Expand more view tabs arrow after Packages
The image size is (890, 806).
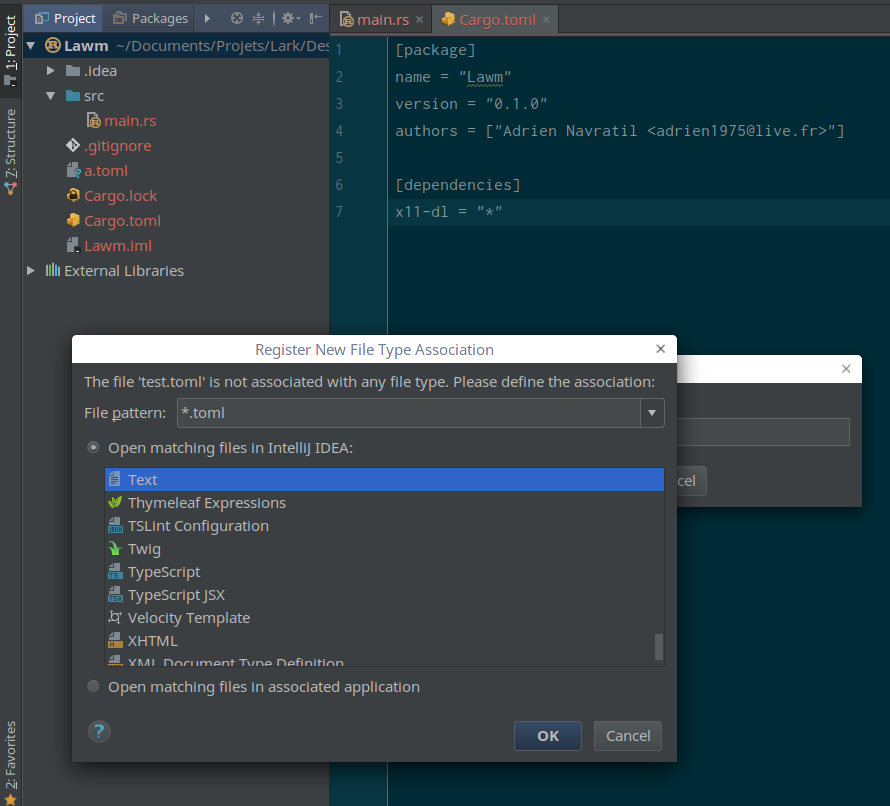tap(207, 18)
